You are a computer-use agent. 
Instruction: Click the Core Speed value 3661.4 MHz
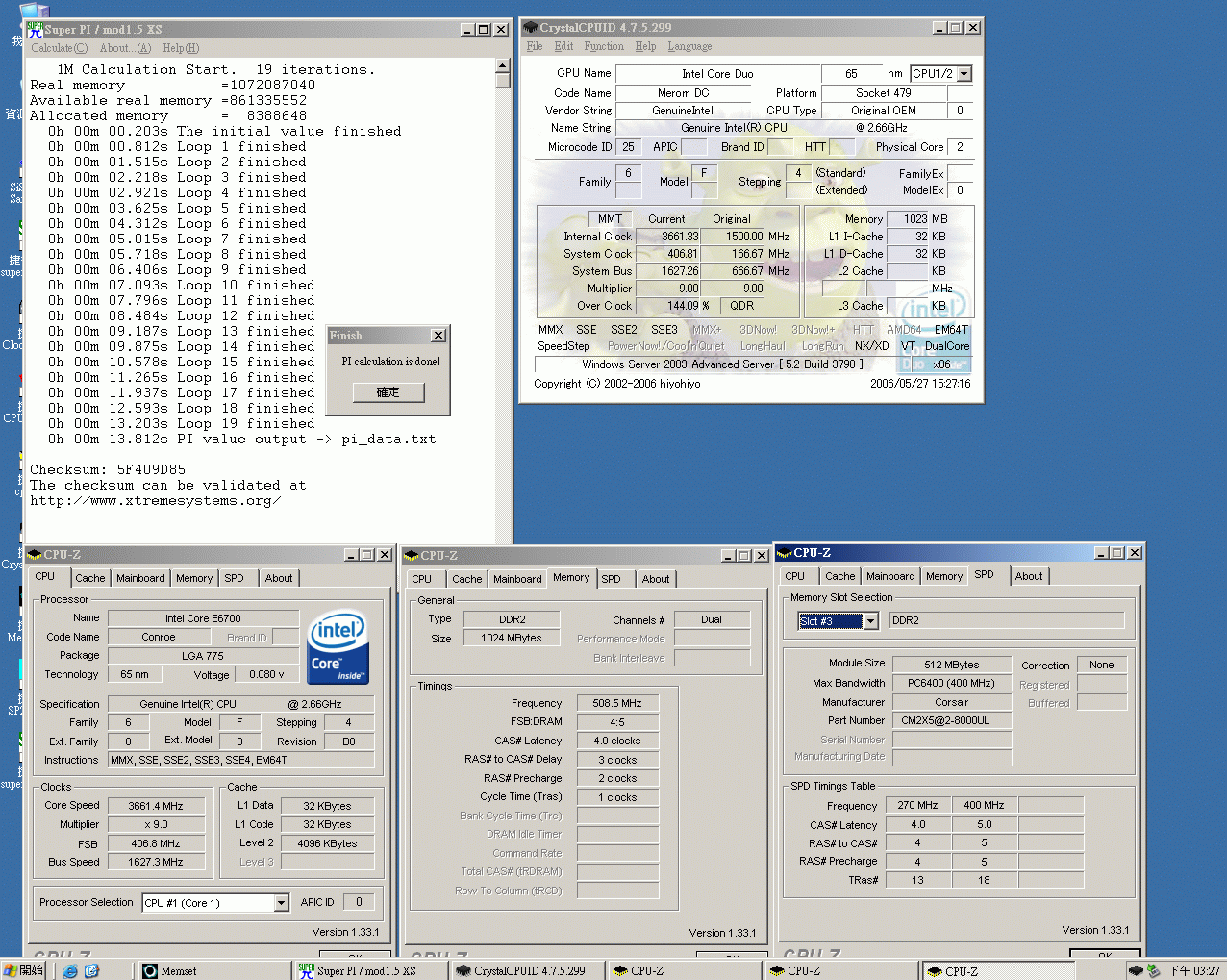click(156, 806)
